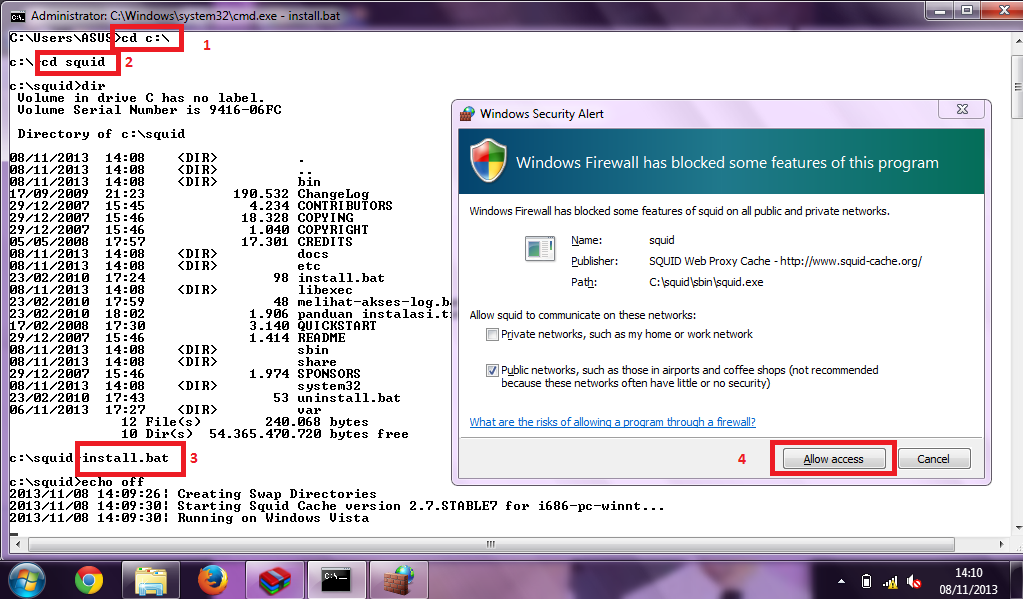
Task: Open the Windows Start menu
Action: 26,580
